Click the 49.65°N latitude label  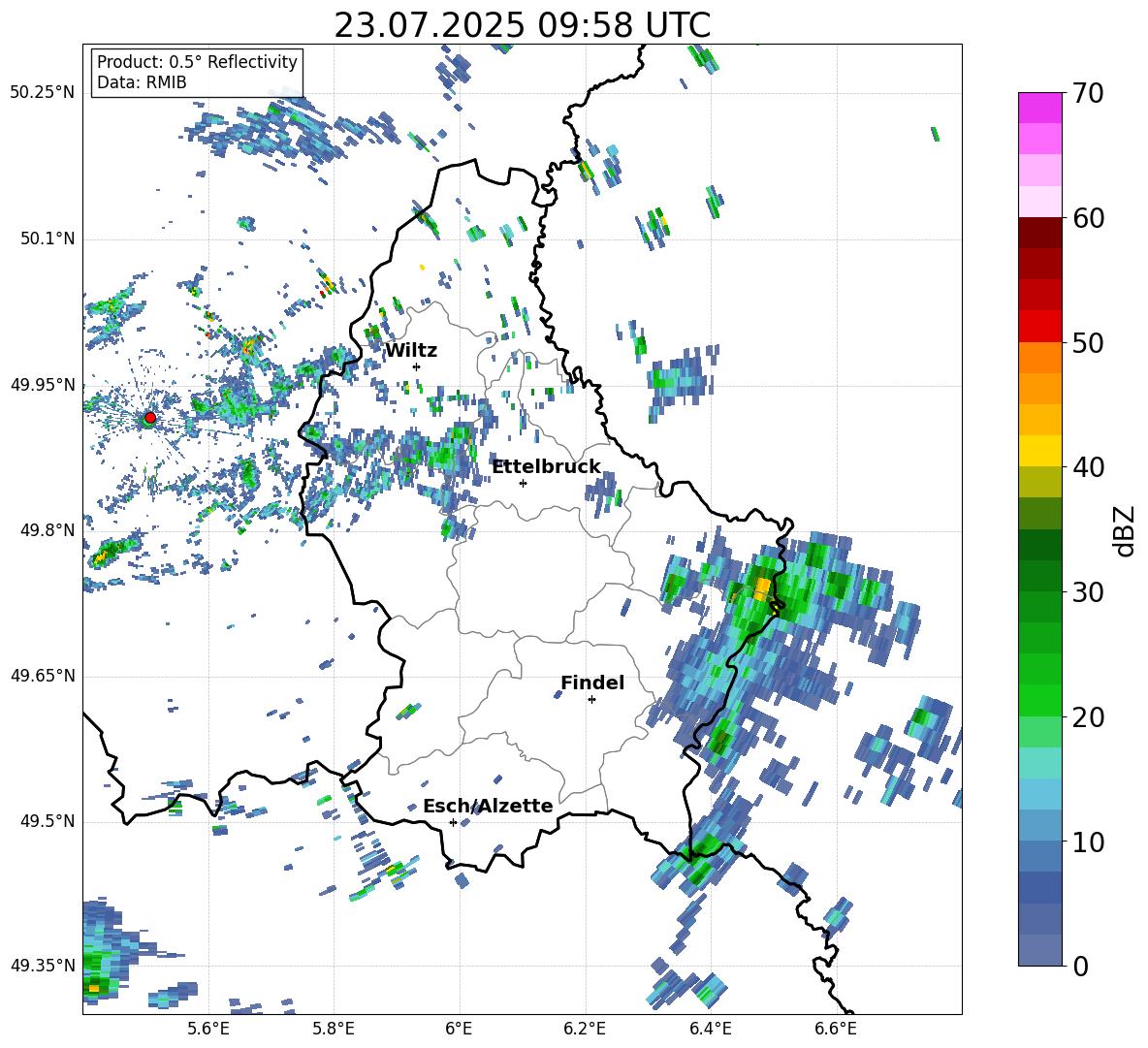pyautogui.click(x=43, y=676)
